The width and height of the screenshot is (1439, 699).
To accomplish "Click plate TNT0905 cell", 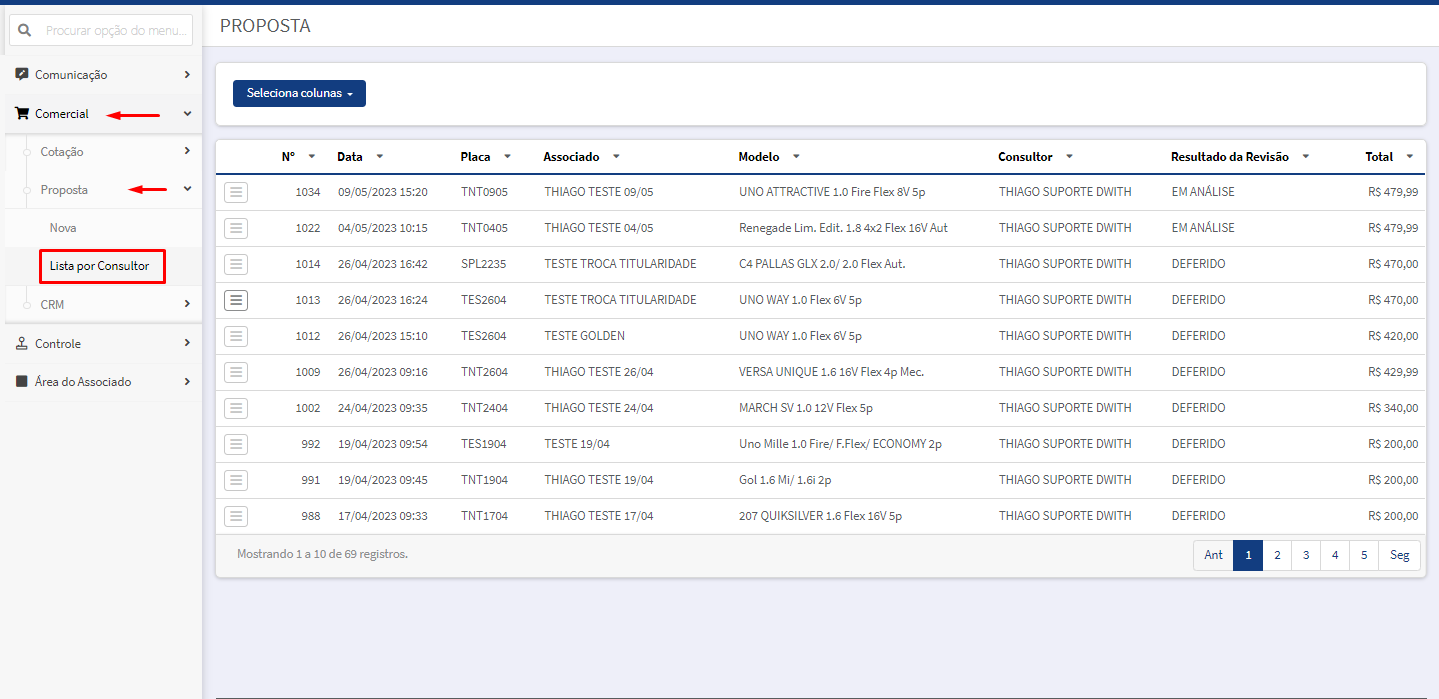I will pos(484,192).
